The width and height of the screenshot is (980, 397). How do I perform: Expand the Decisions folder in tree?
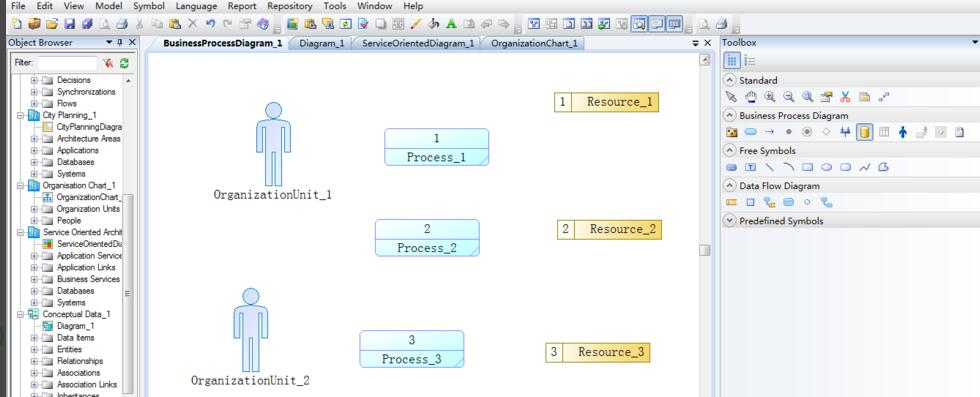pyautogui.click(x=34, y=80)
